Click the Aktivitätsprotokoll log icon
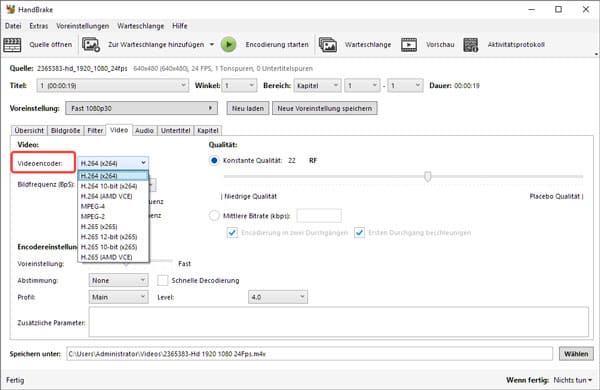600x390 pixels. tap(471, 45)
